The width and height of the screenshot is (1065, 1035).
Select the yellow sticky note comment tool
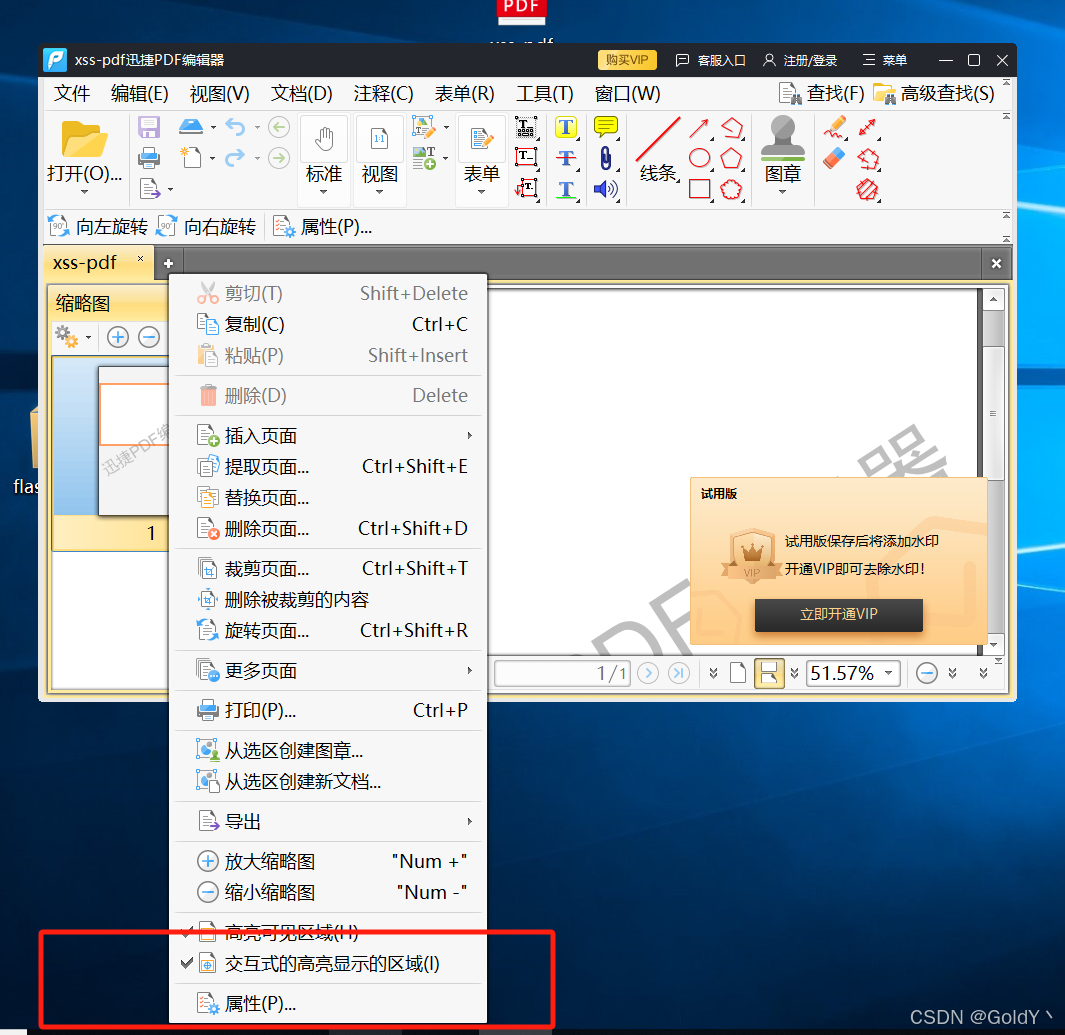click(x=605, y=127)
